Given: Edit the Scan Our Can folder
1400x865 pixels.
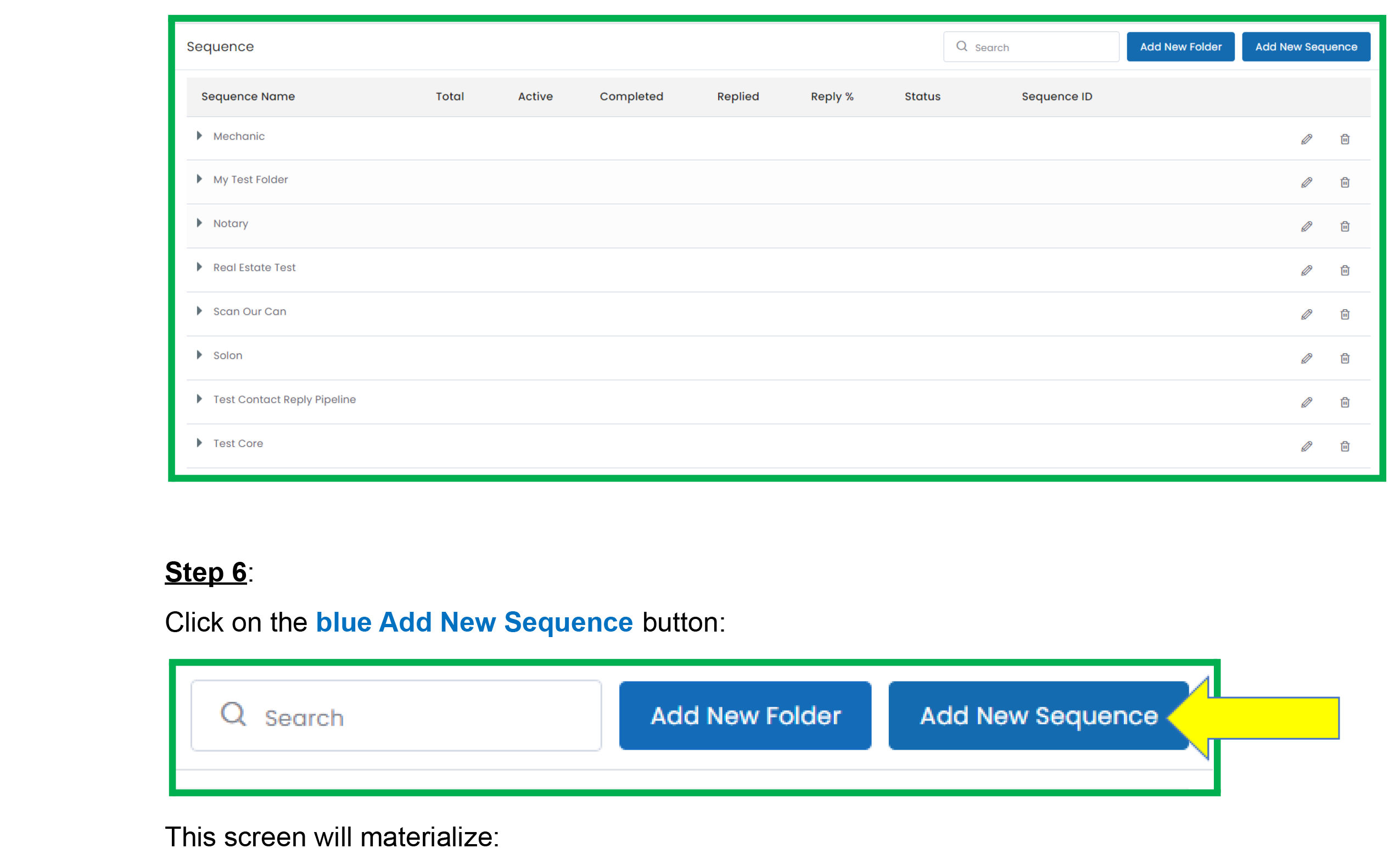Looking at the screenshot, I should tap(1306, 314).
